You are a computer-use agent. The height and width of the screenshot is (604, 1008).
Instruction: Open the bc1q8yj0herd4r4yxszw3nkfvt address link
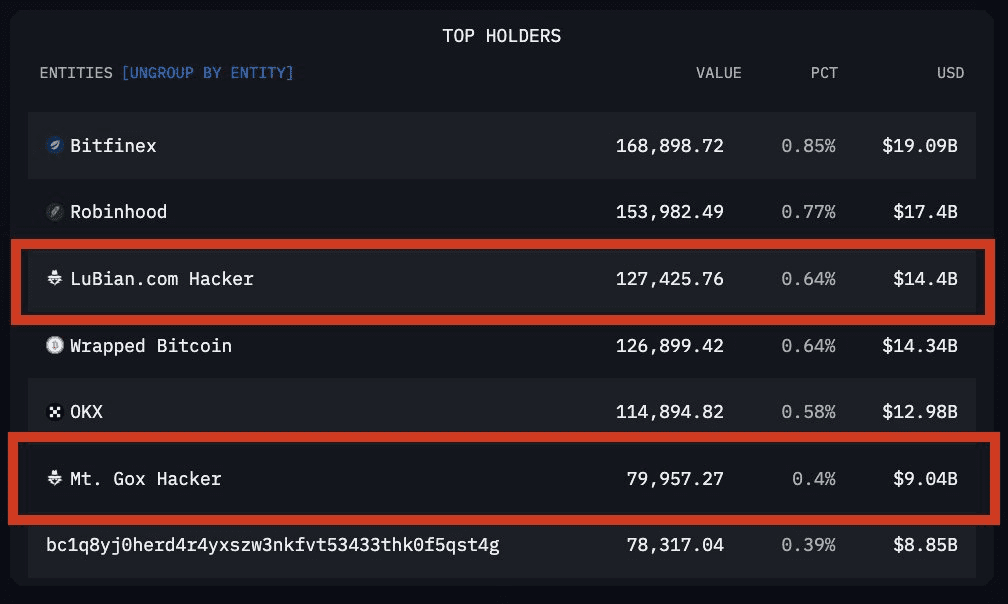click(272, 545)
